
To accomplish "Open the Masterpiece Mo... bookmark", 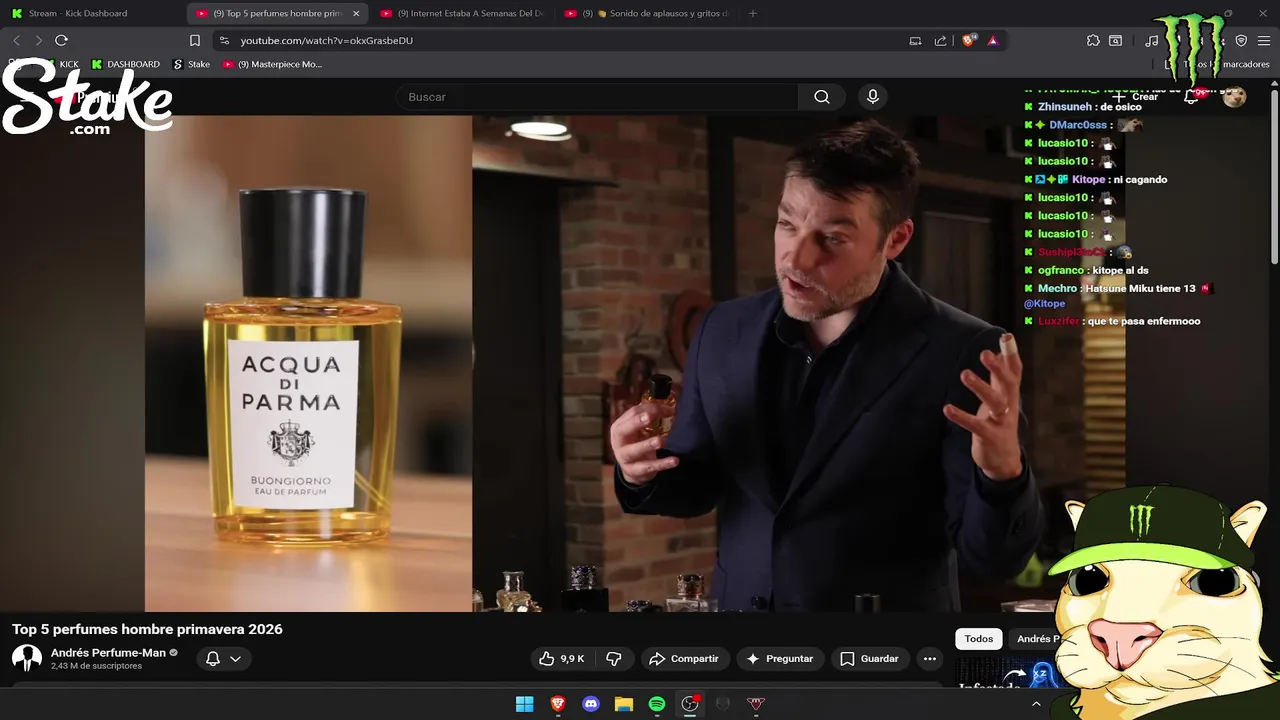I will (272, 64).
